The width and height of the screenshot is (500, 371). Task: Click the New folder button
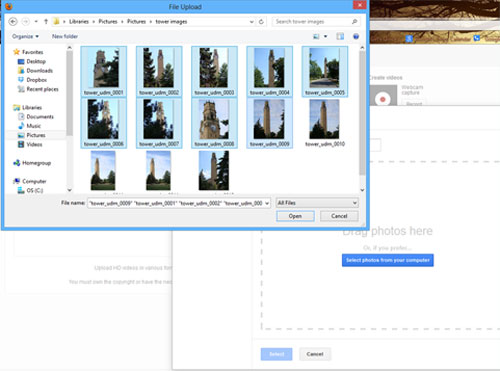click(65, 36)
